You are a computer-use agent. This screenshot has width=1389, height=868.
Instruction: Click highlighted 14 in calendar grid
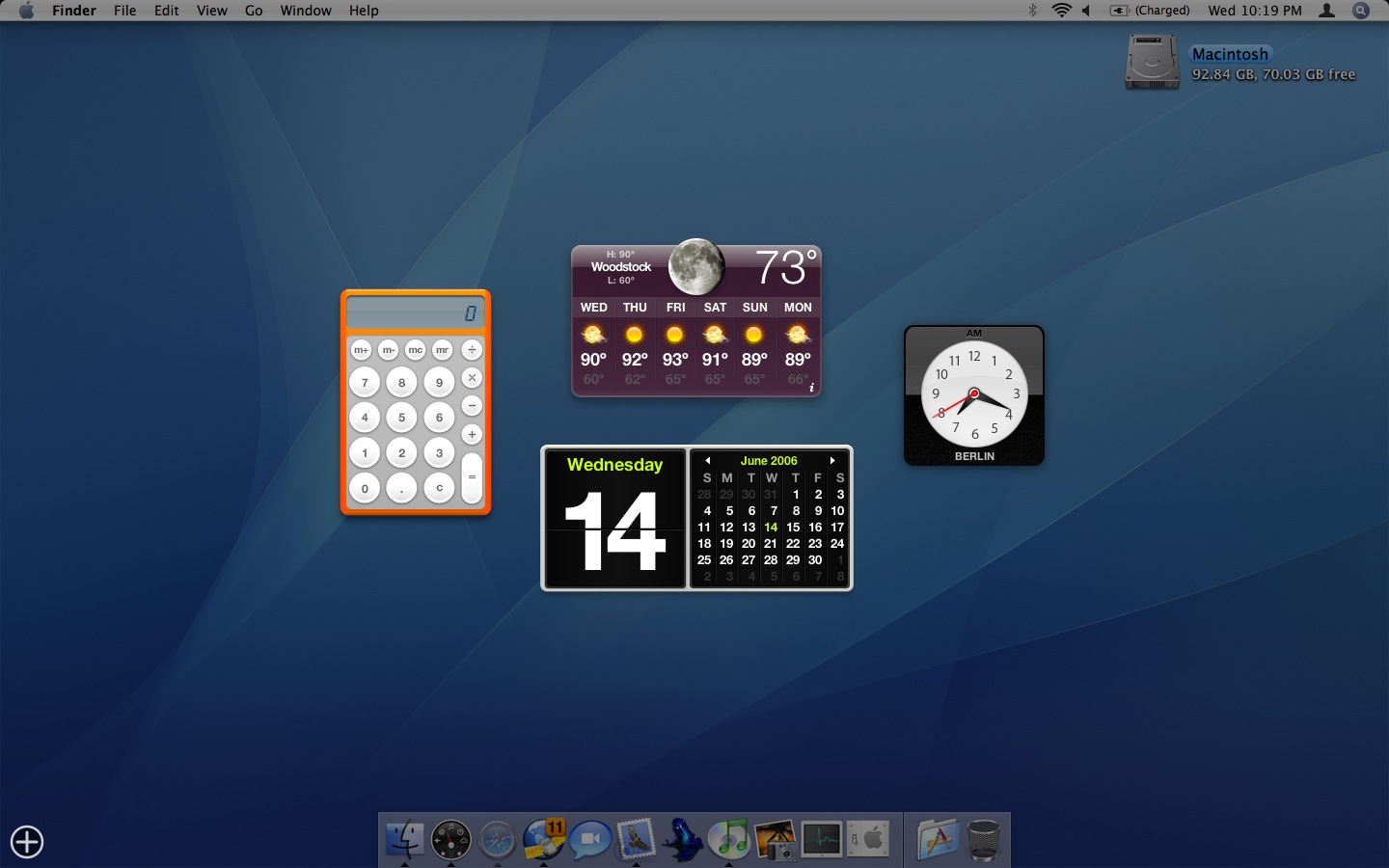[x=771, y=528]
